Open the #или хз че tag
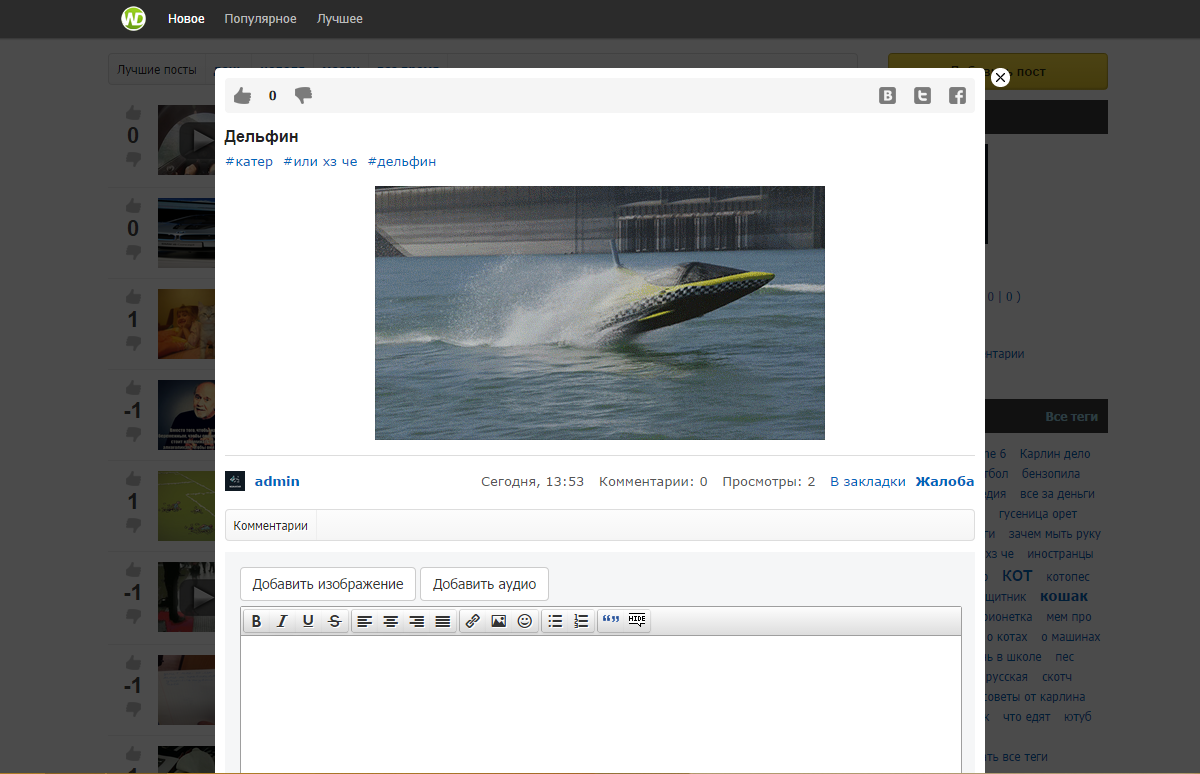This screenshot has width=1200, height=774. pyautogui.click(x=320, y=161)
